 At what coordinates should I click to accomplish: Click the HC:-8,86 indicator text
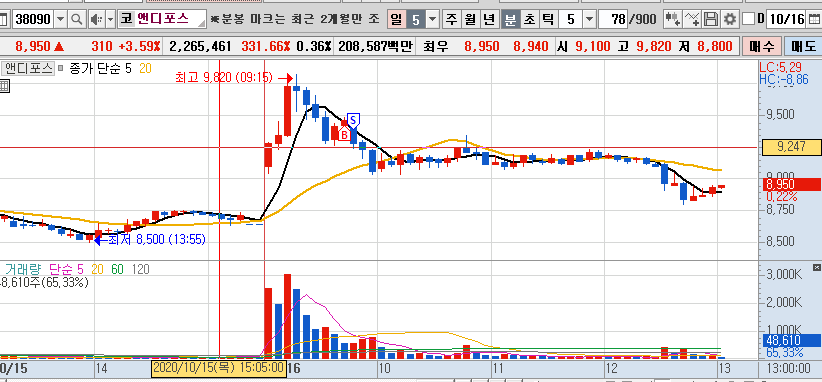coord(784,79)
